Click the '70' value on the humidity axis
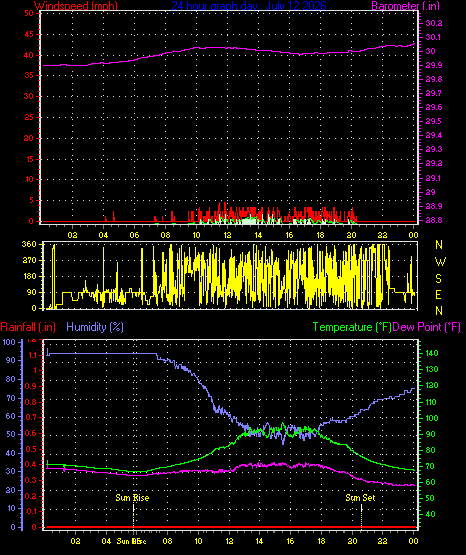 click(11, 398)
